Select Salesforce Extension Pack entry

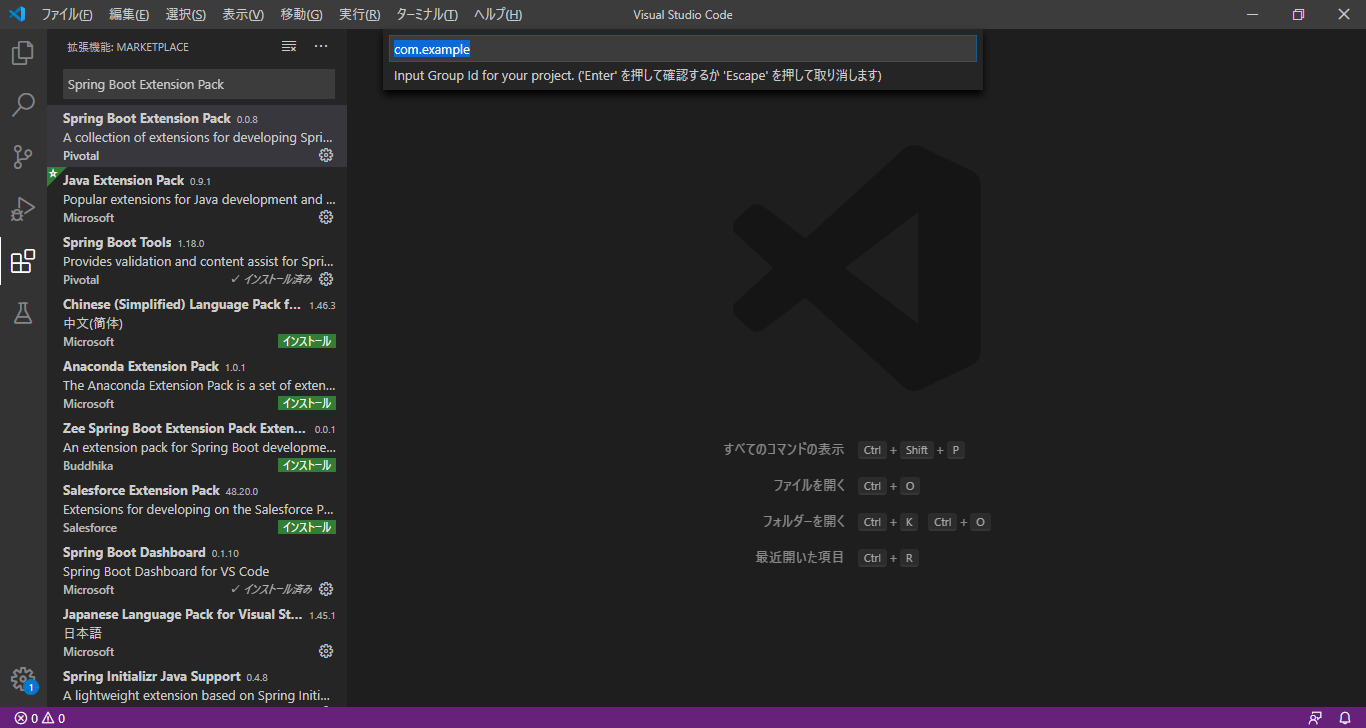[x=197, y=508]
